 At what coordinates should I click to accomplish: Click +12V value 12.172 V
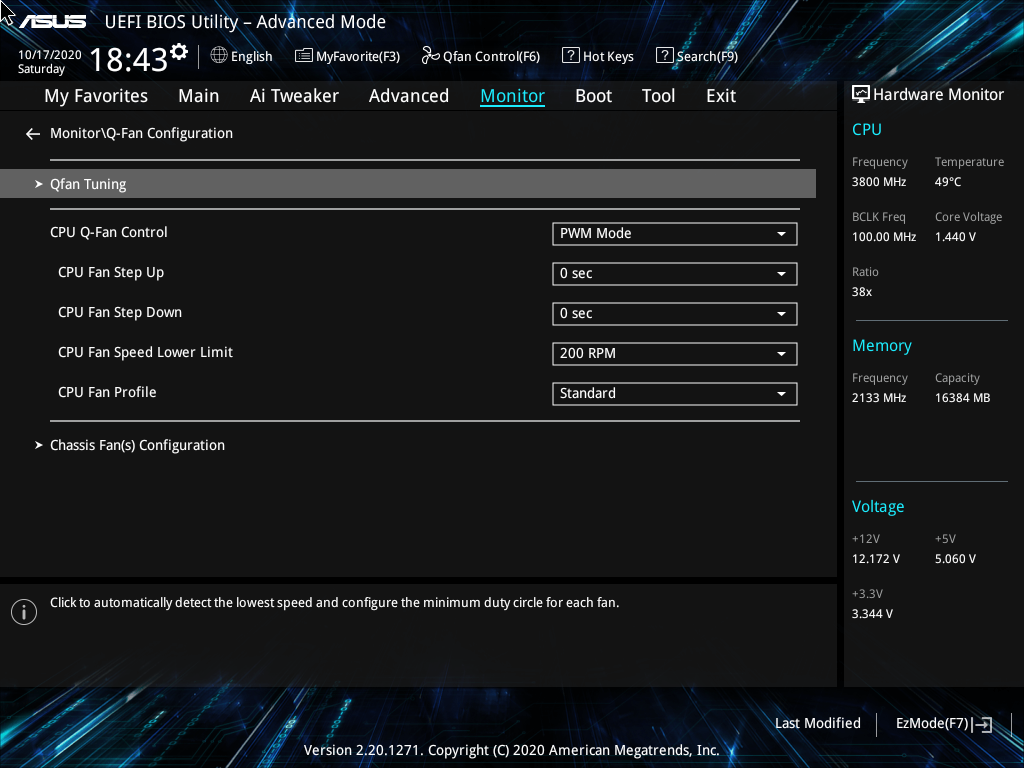876,559
